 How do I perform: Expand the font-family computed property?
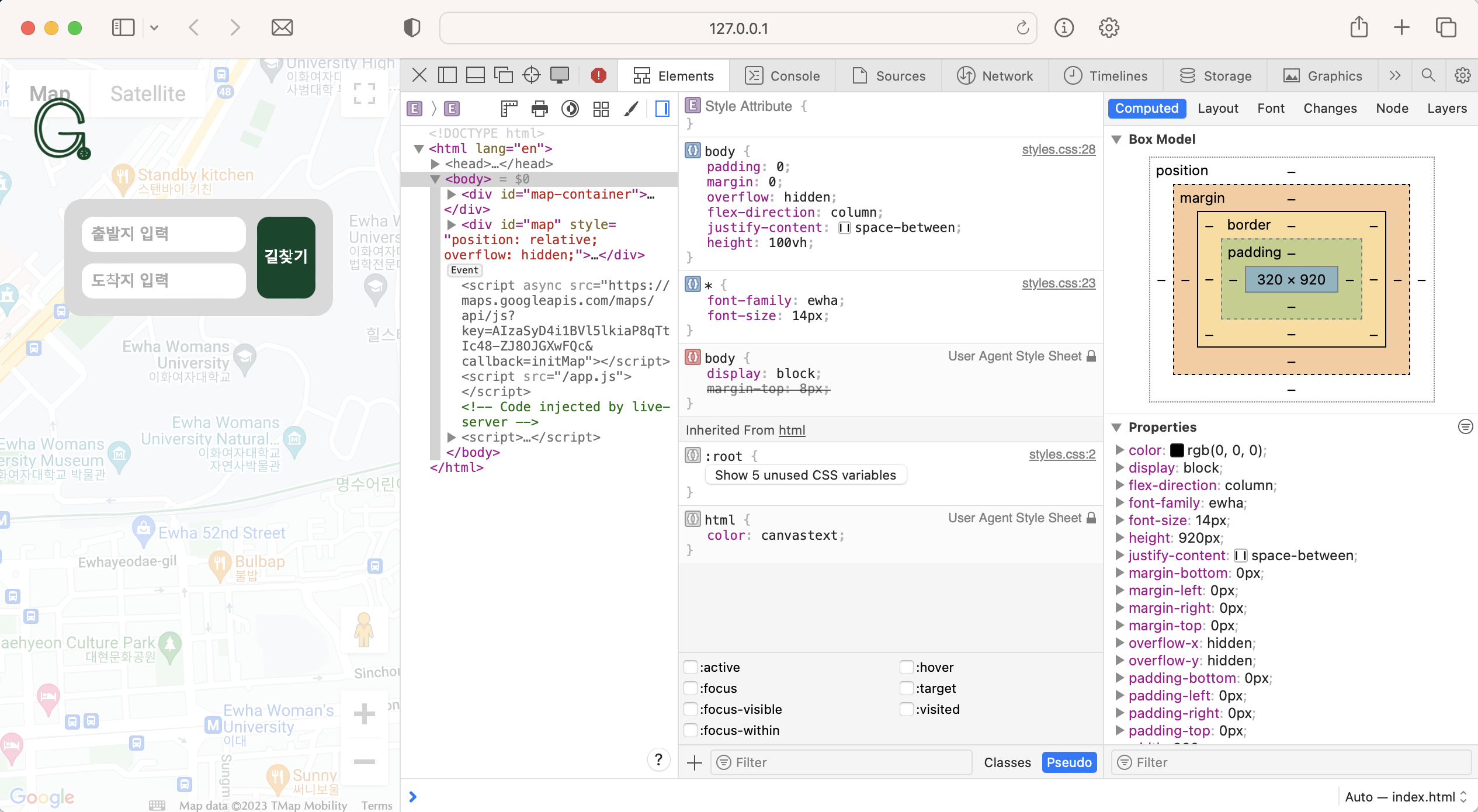coord(1119,503)
